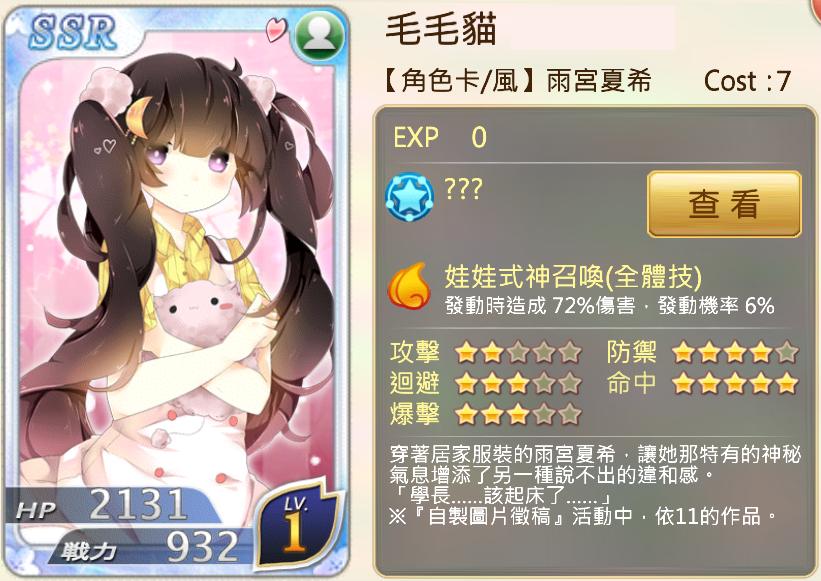Click the Cost :7 label
This screenshot has width=821, height=581.
click(x=747, y=82)
